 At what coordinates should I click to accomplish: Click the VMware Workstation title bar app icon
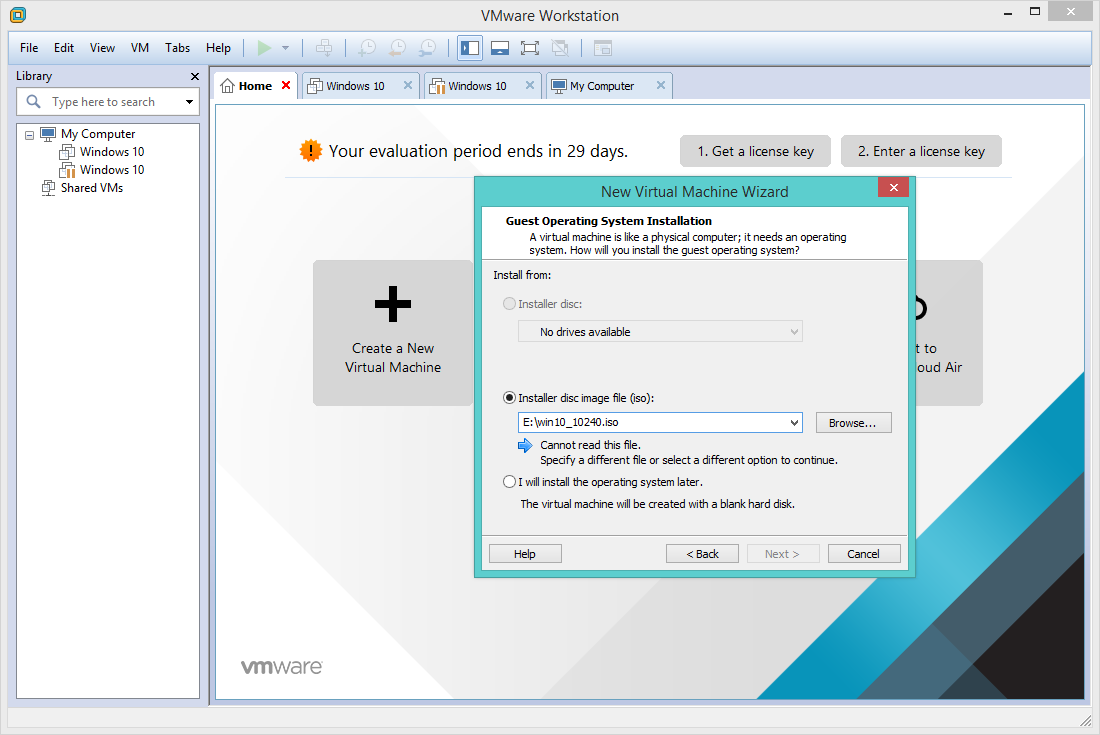point(18,15)
